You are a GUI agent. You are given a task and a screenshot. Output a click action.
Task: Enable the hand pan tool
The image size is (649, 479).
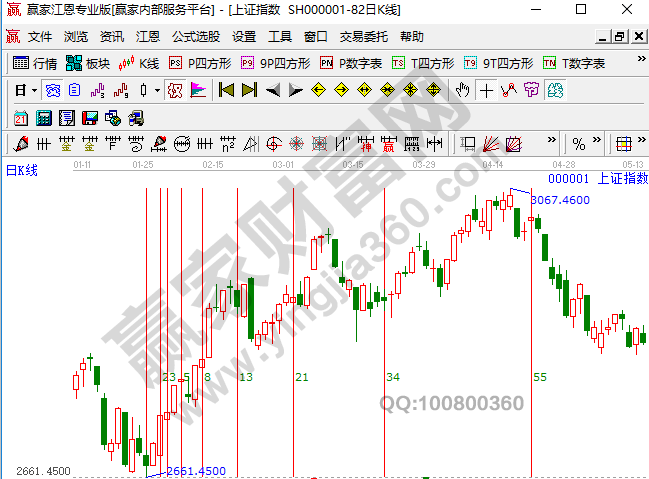462,90
